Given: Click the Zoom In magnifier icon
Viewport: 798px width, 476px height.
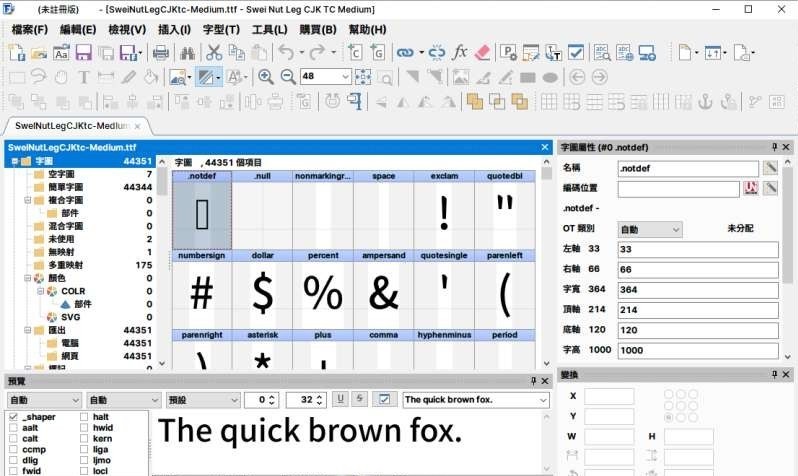Looking at the screenshot, I should [265, 76].
